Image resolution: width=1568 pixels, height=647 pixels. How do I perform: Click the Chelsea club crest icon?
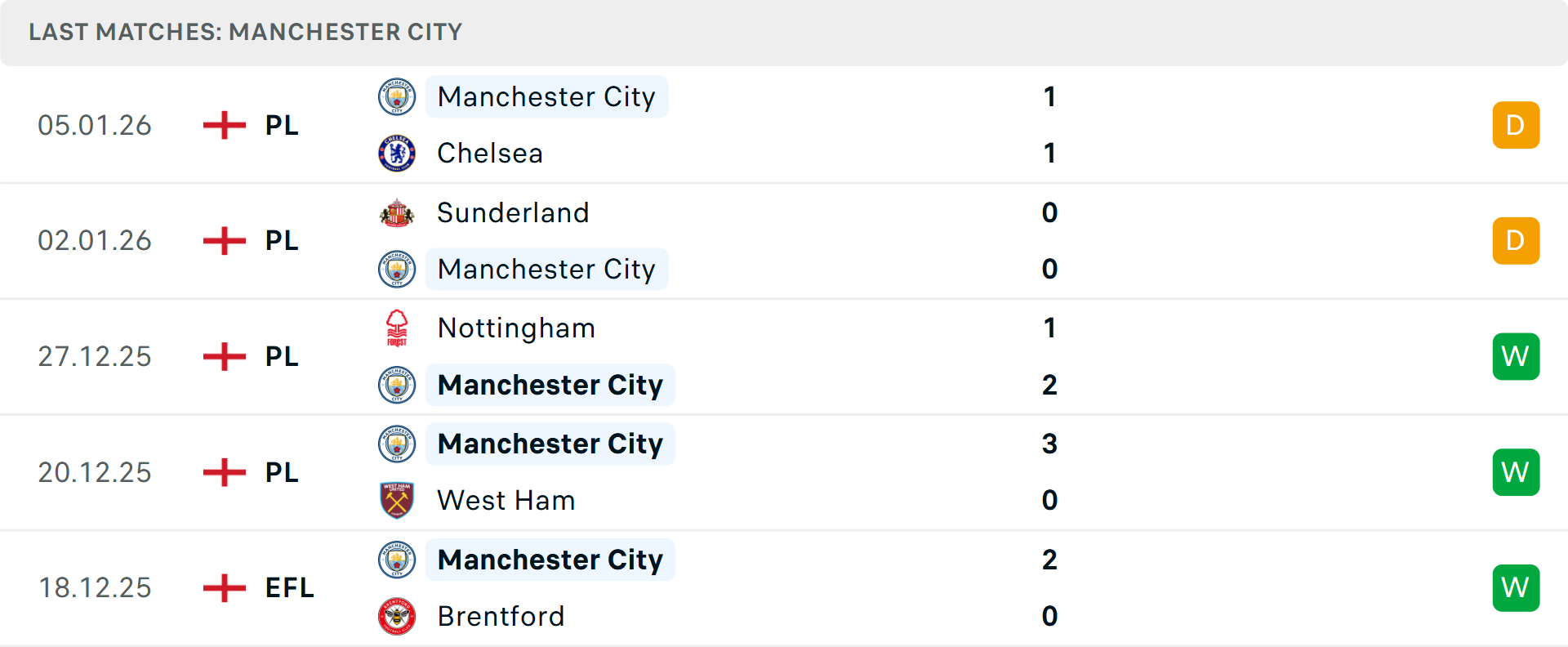(x=397, y=154)
